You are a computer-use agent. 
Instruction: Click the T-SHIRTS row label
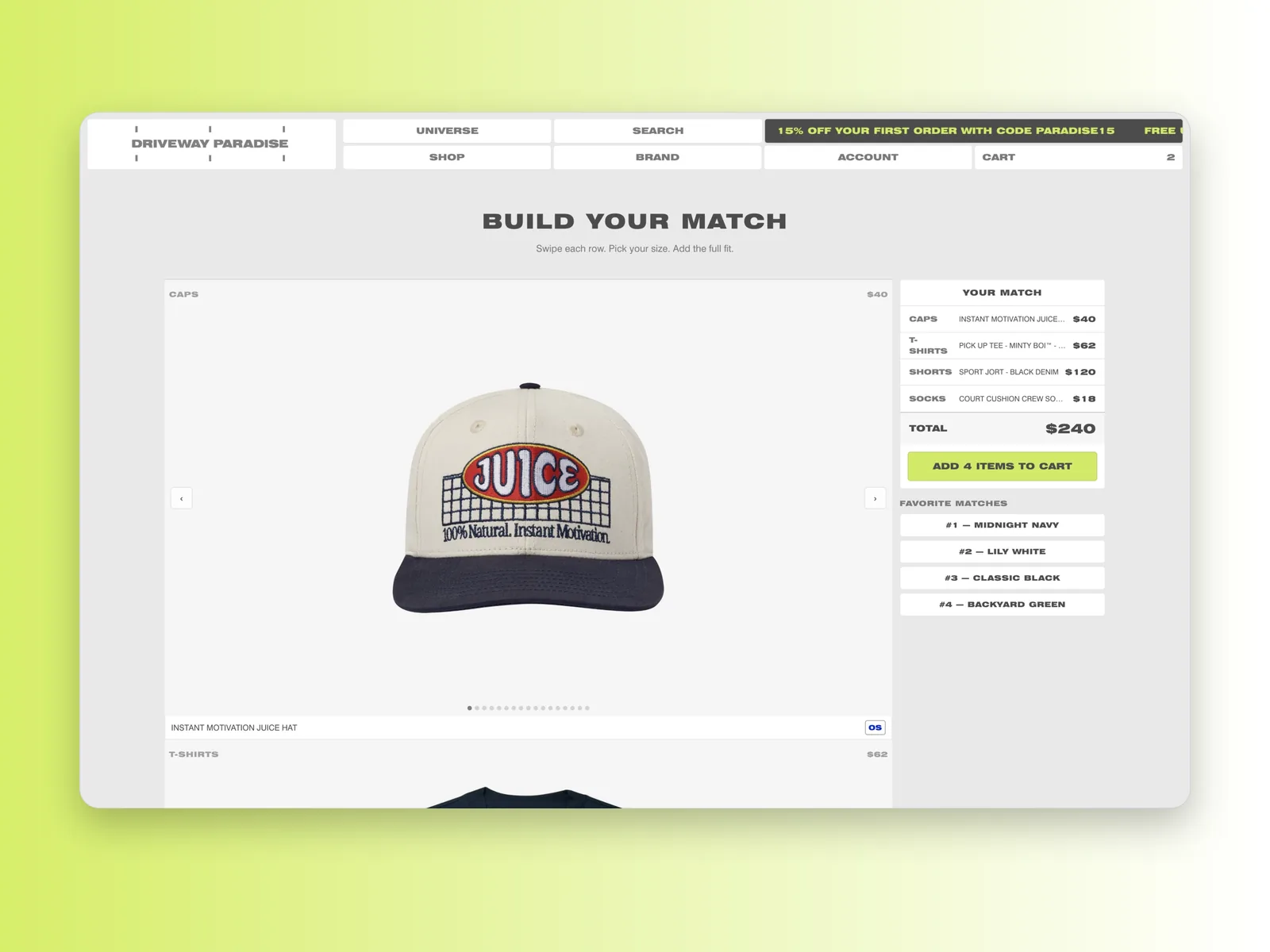[194, 754]
